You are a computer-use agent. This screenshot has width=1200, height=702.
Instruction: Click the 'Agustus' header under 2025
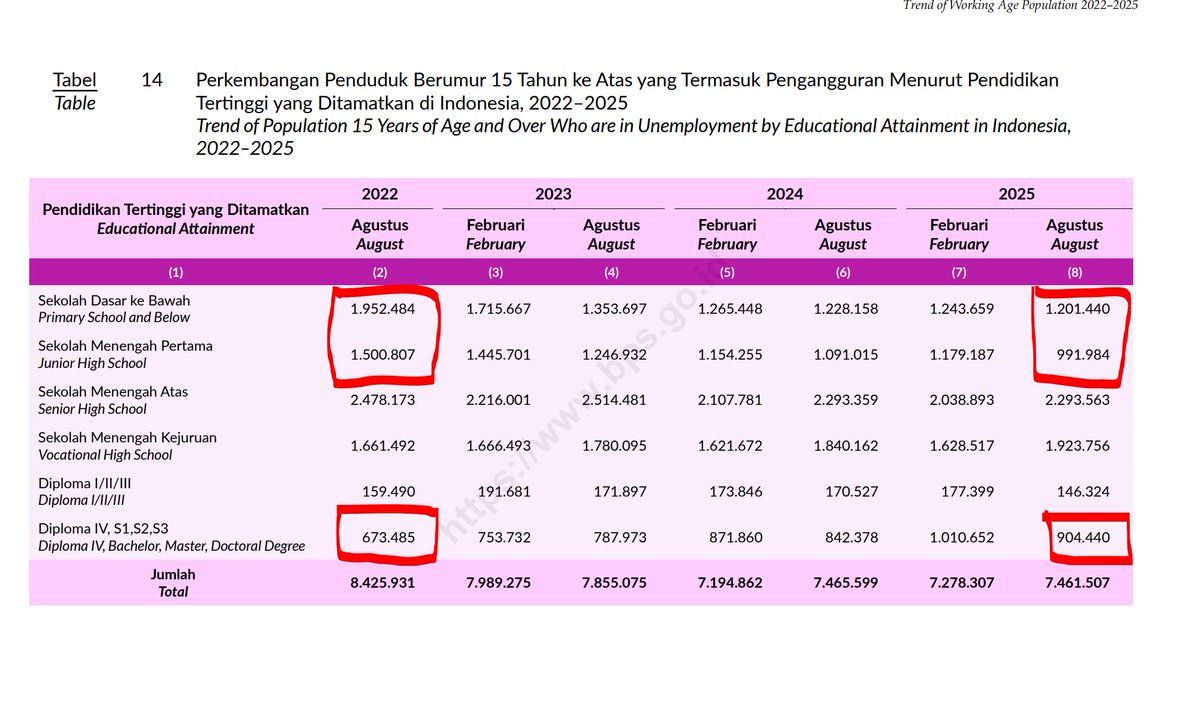point(1075,225)
